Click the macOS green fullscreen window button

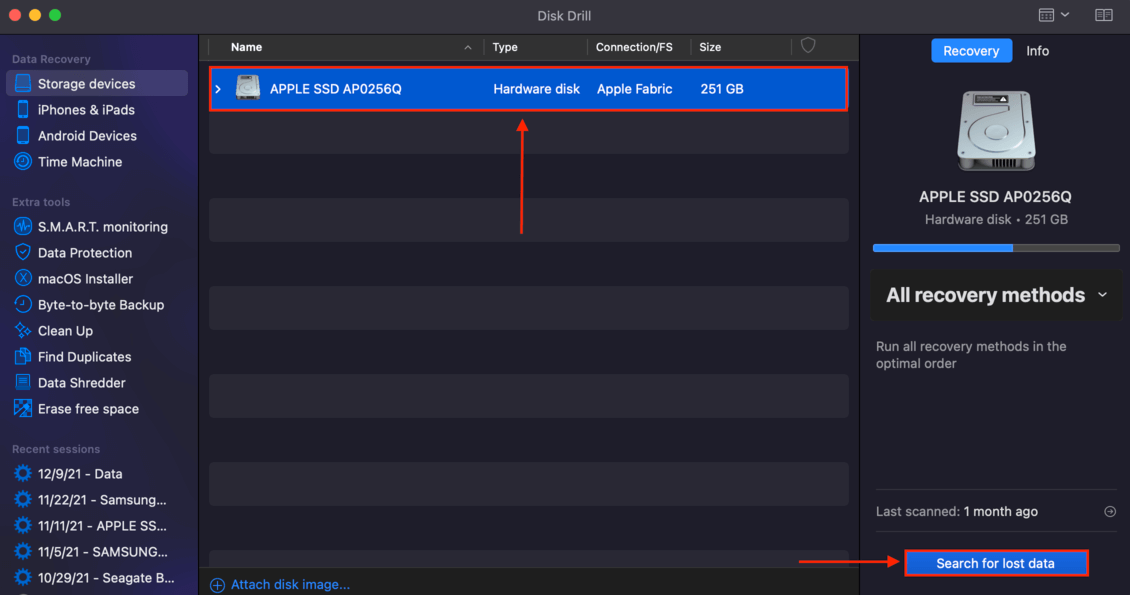click(55, 15)
